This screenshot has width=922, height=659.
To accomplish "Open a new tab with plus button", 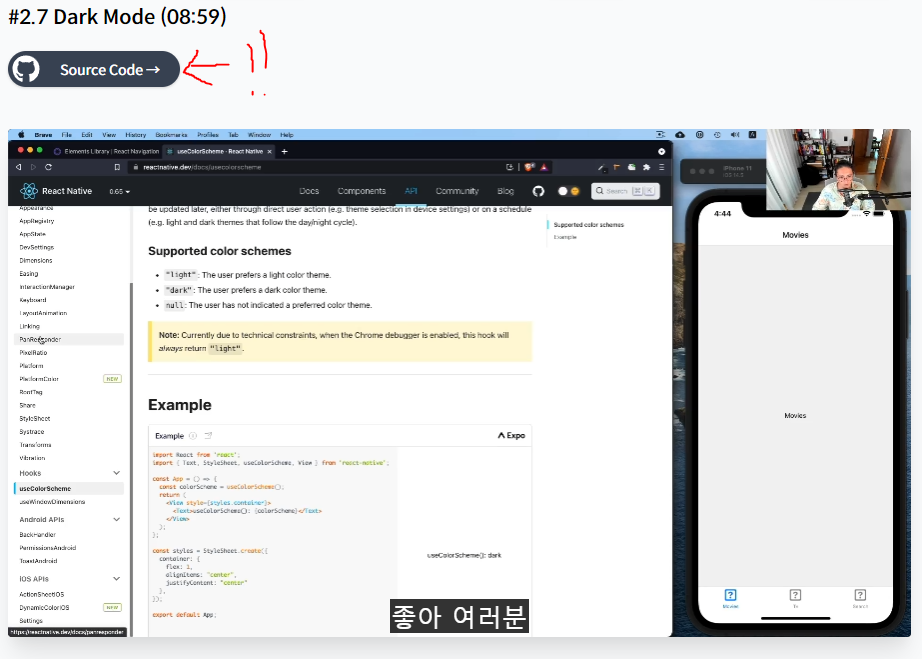I will pos(285,152).
